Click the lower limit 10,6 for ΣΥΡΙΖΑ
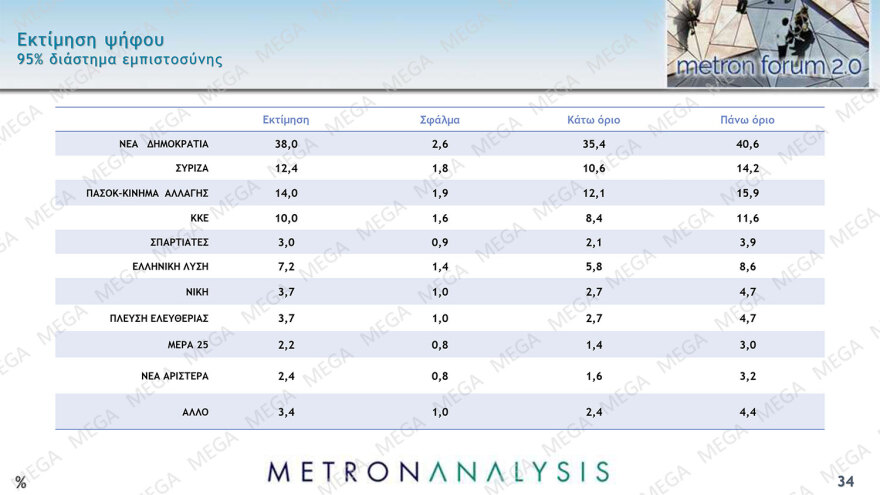Image resolution: width=880 pixels, height=495 pixels. [594, 168]
